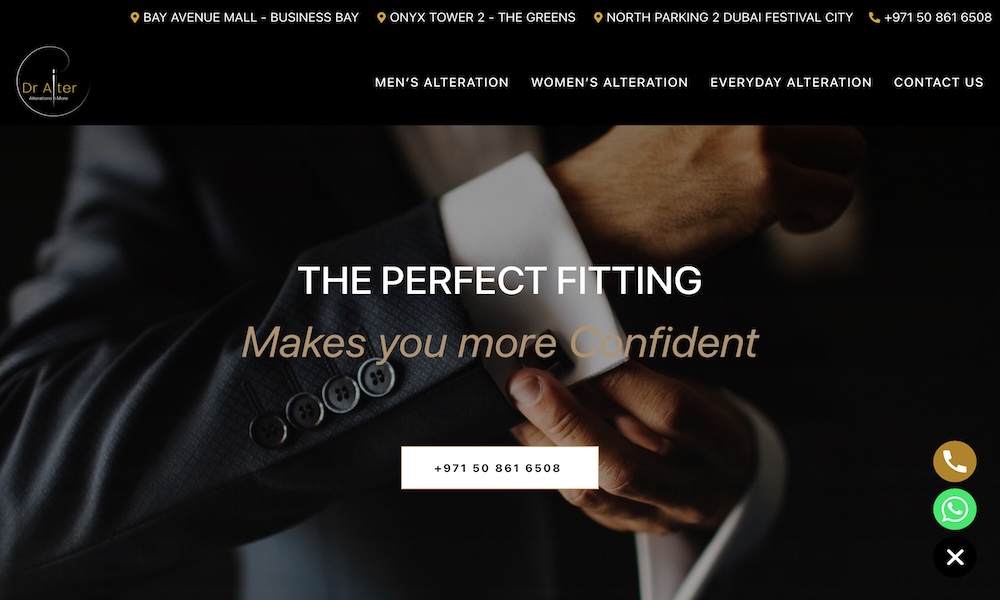Click the phone handset icon in top bar
This screenshot has height=600, width=1000.
[x=874, y=18]
